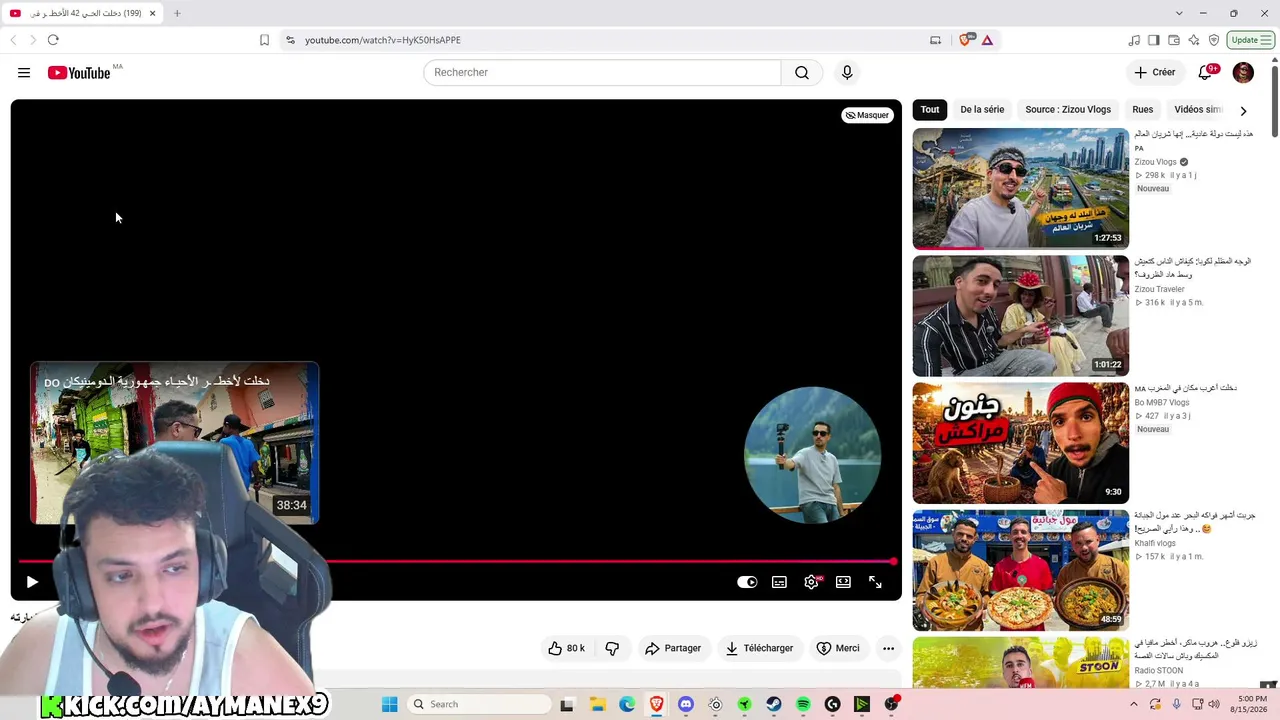Screen dimensions: 1280x720
Task: Click the page vertical scrollbar
Action: point(1274,100)
